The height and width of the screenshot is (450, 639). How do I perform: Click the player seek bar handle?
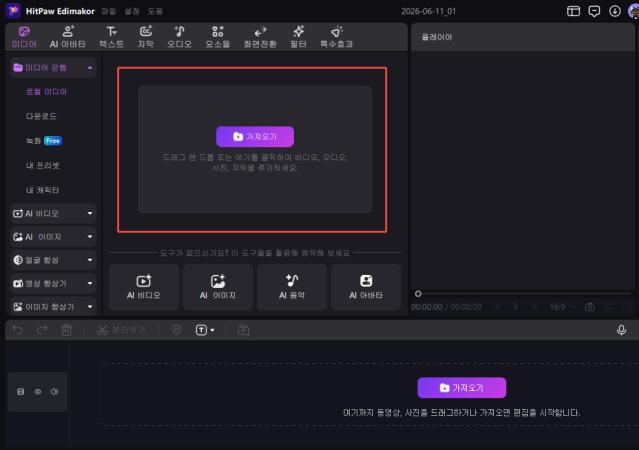[418, 293]
